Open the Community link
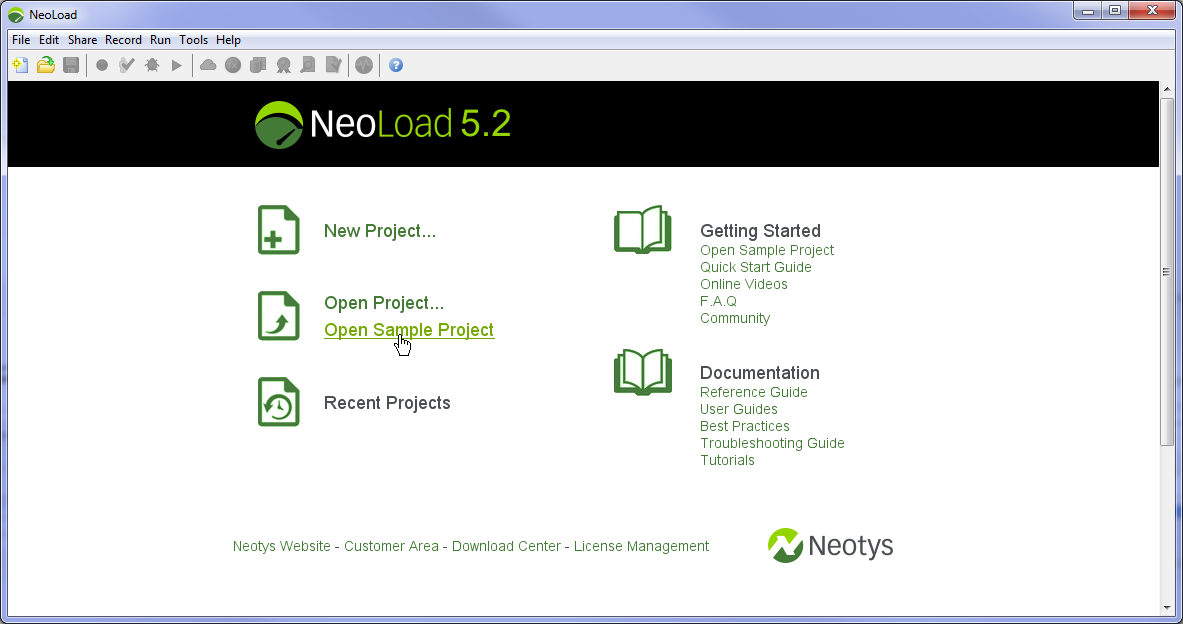 coord(735,318)
